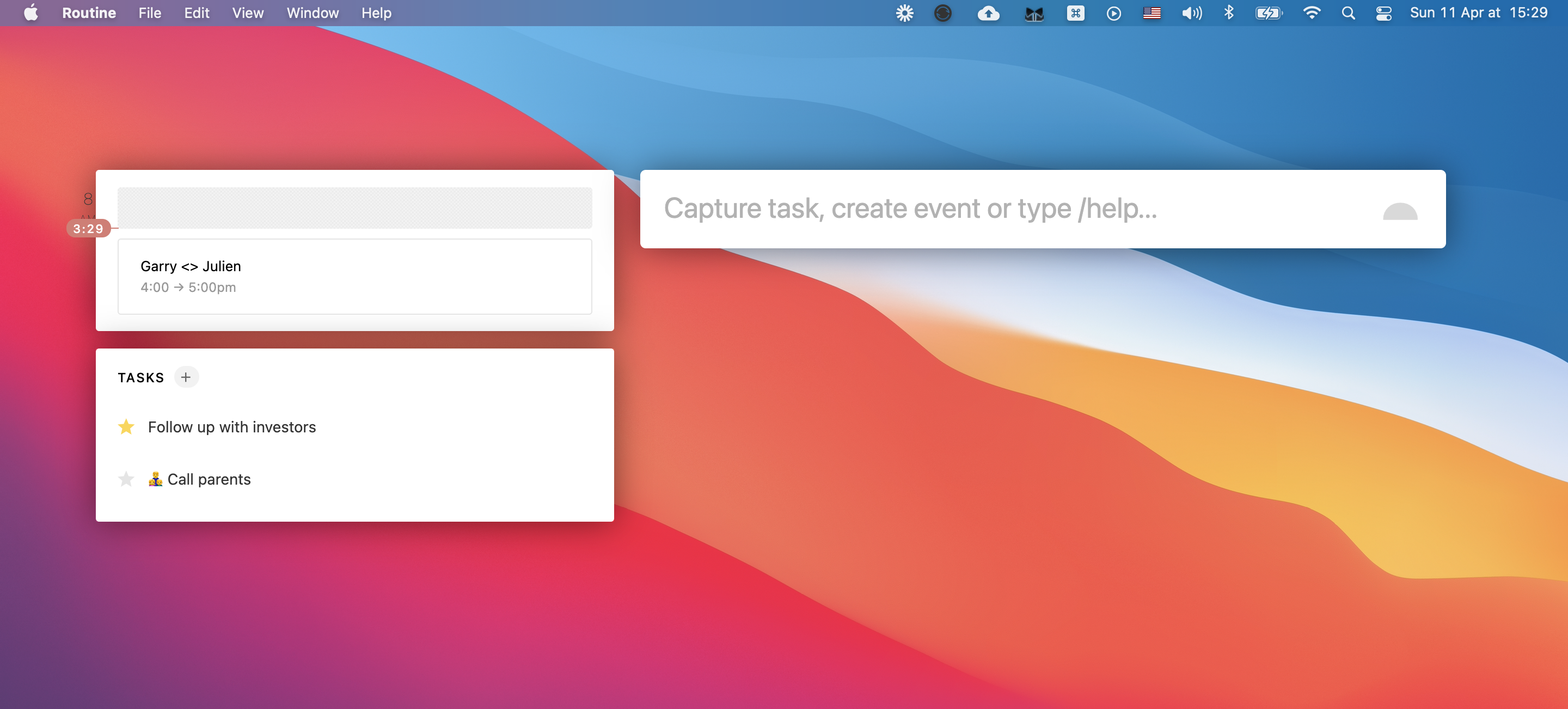Open the Control Center icon

coord(1383,13)
